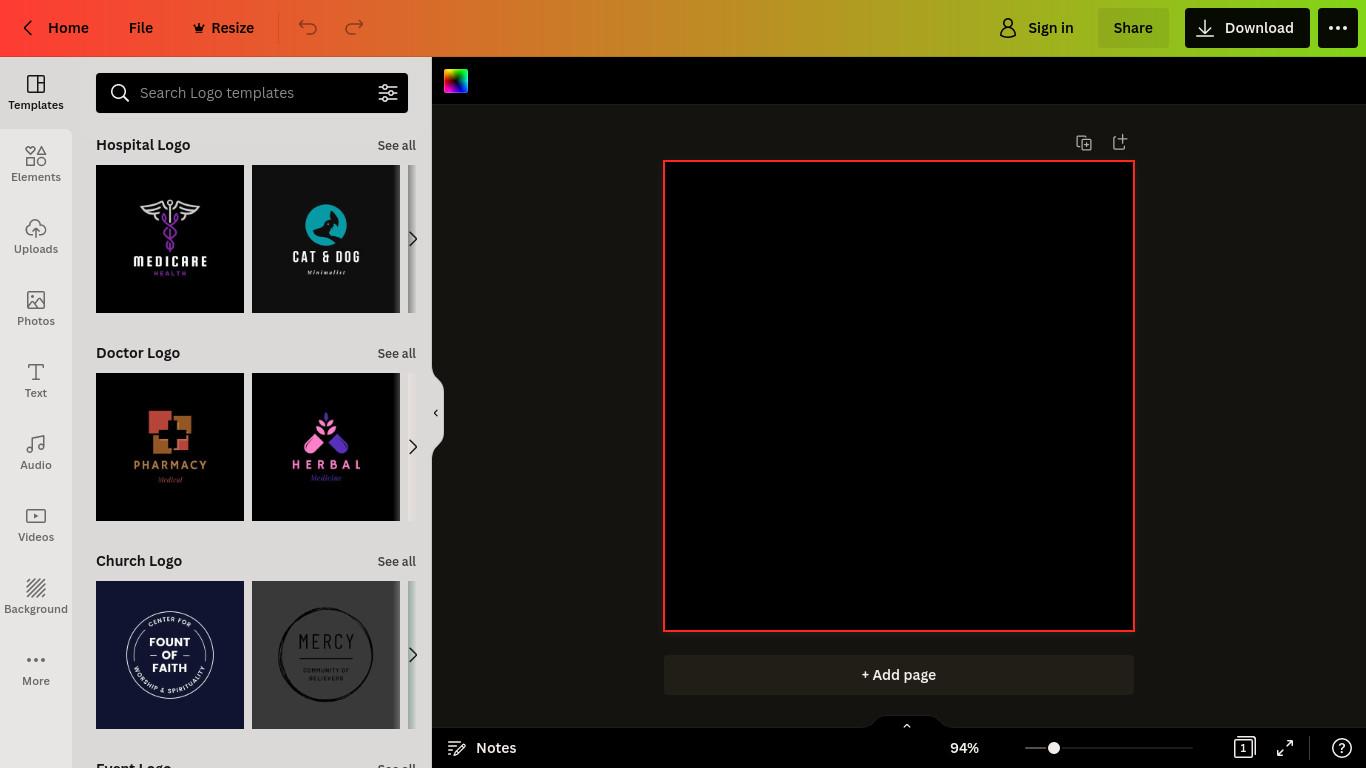
Task: Click the search magnifier icon
Action: click(120, 93)
